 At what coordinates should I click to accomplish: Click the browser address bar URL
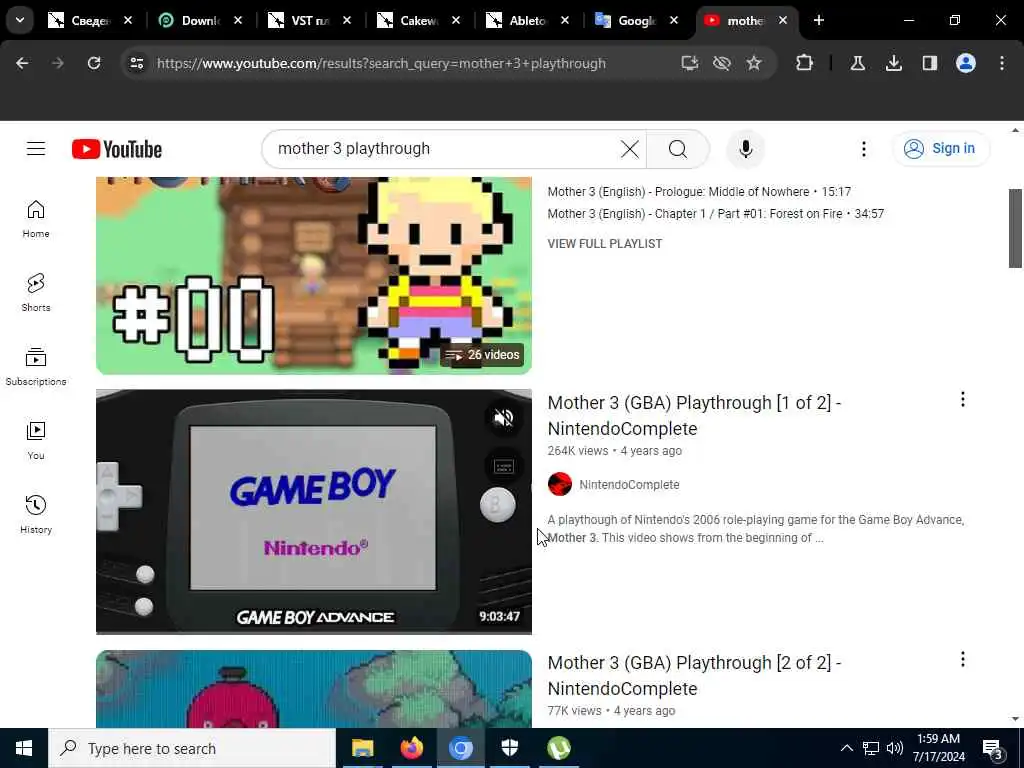point(381,63)
